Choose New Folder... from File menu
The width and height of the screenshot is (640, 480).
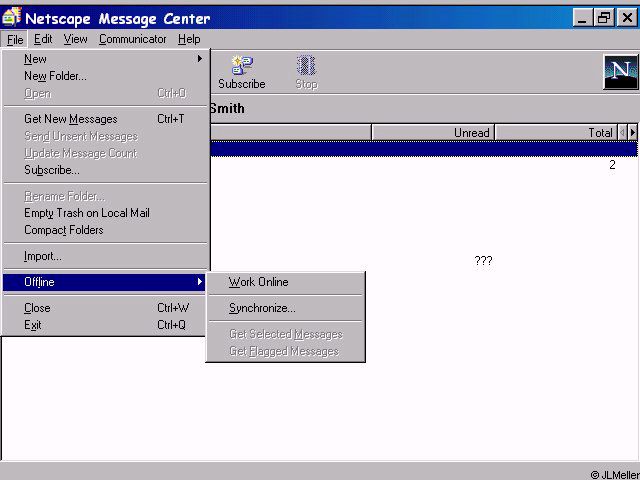pyautogui.click(x=105, y=76)
